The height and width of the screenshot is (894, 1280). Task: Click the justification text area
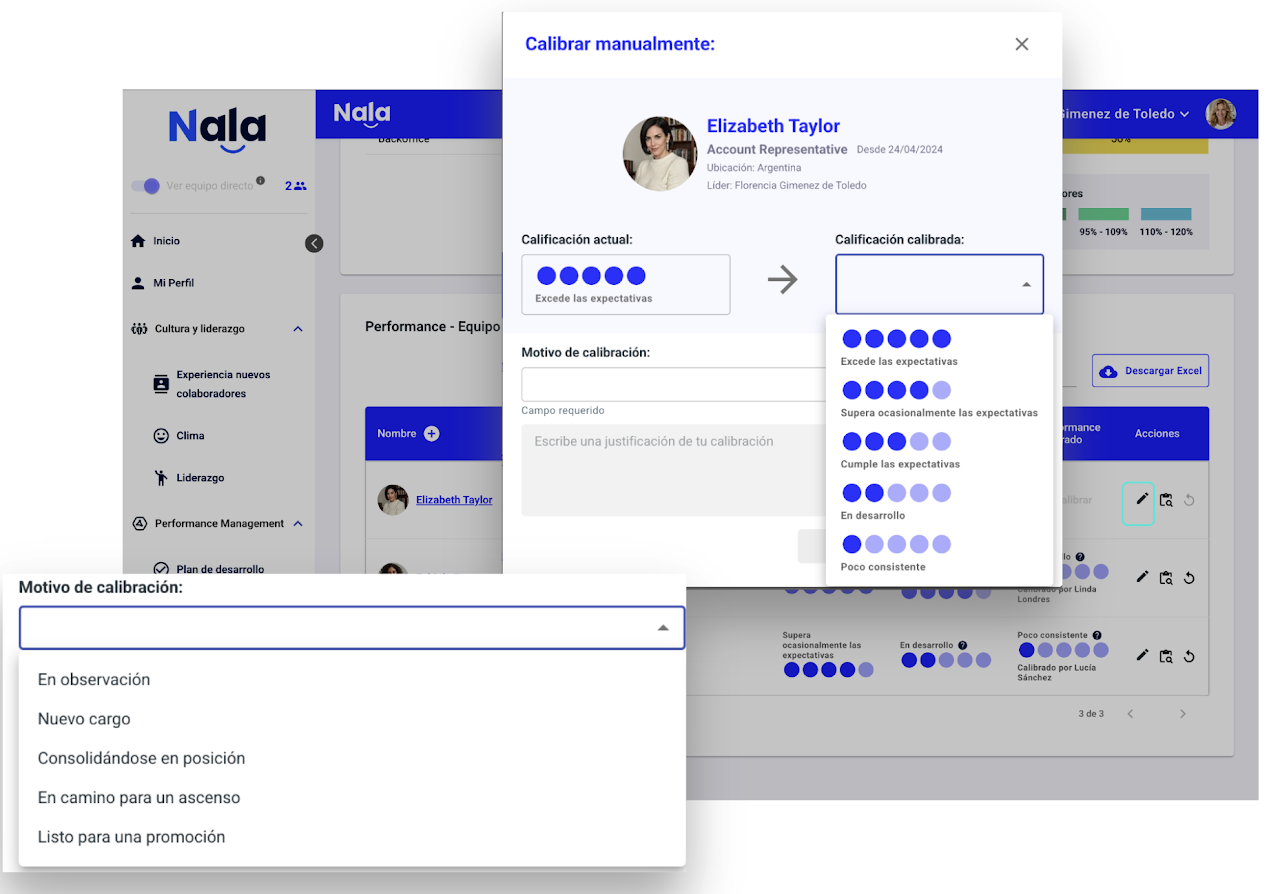pyautogui.click(x=670, y=470)
